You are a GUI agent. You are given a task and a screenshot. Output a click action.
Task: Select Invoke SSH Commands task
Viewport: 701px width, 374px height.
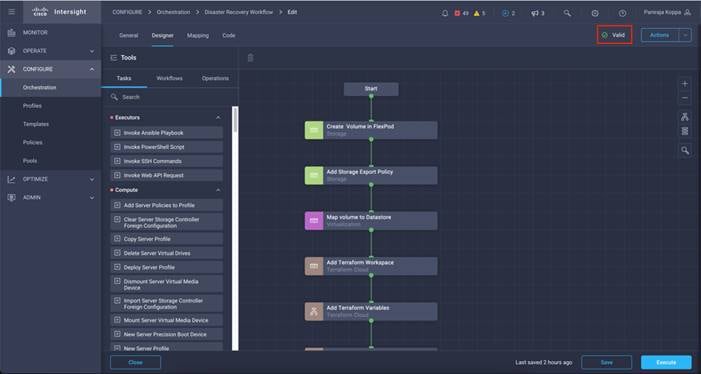166,161
